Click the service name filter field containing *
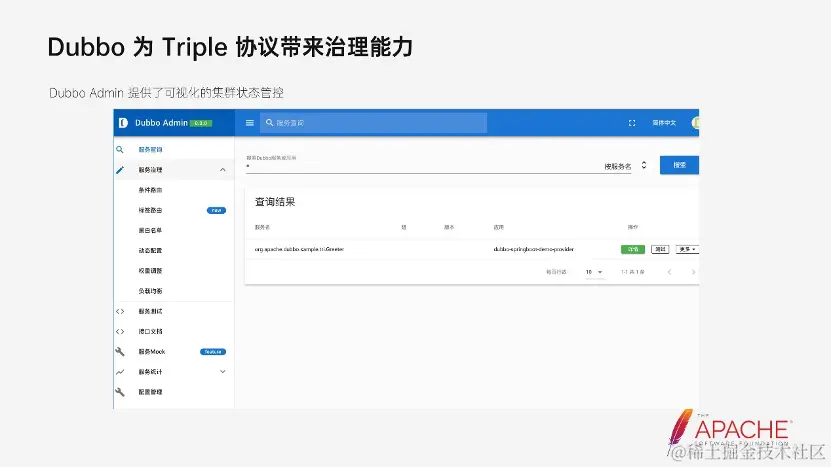 pyautogui.click(x=422, y=167)
